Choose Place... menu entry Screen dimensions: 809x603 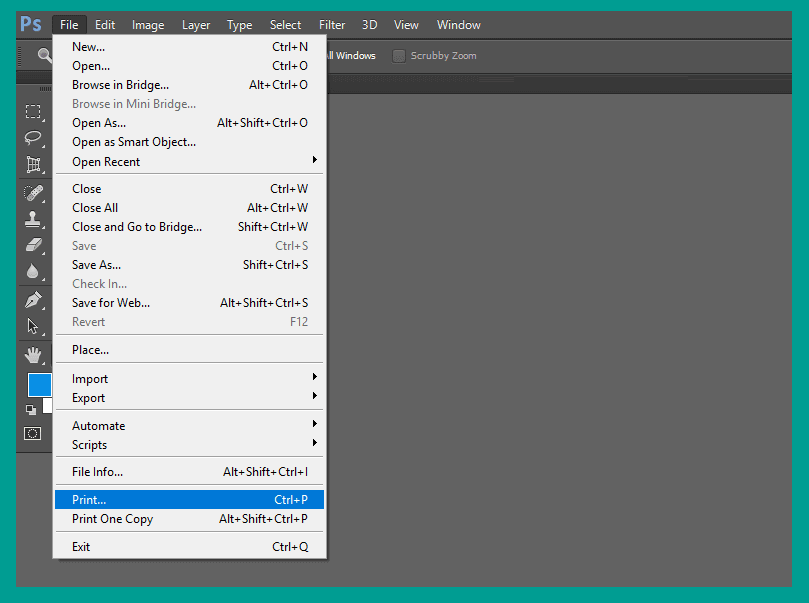tap(189, 350)
